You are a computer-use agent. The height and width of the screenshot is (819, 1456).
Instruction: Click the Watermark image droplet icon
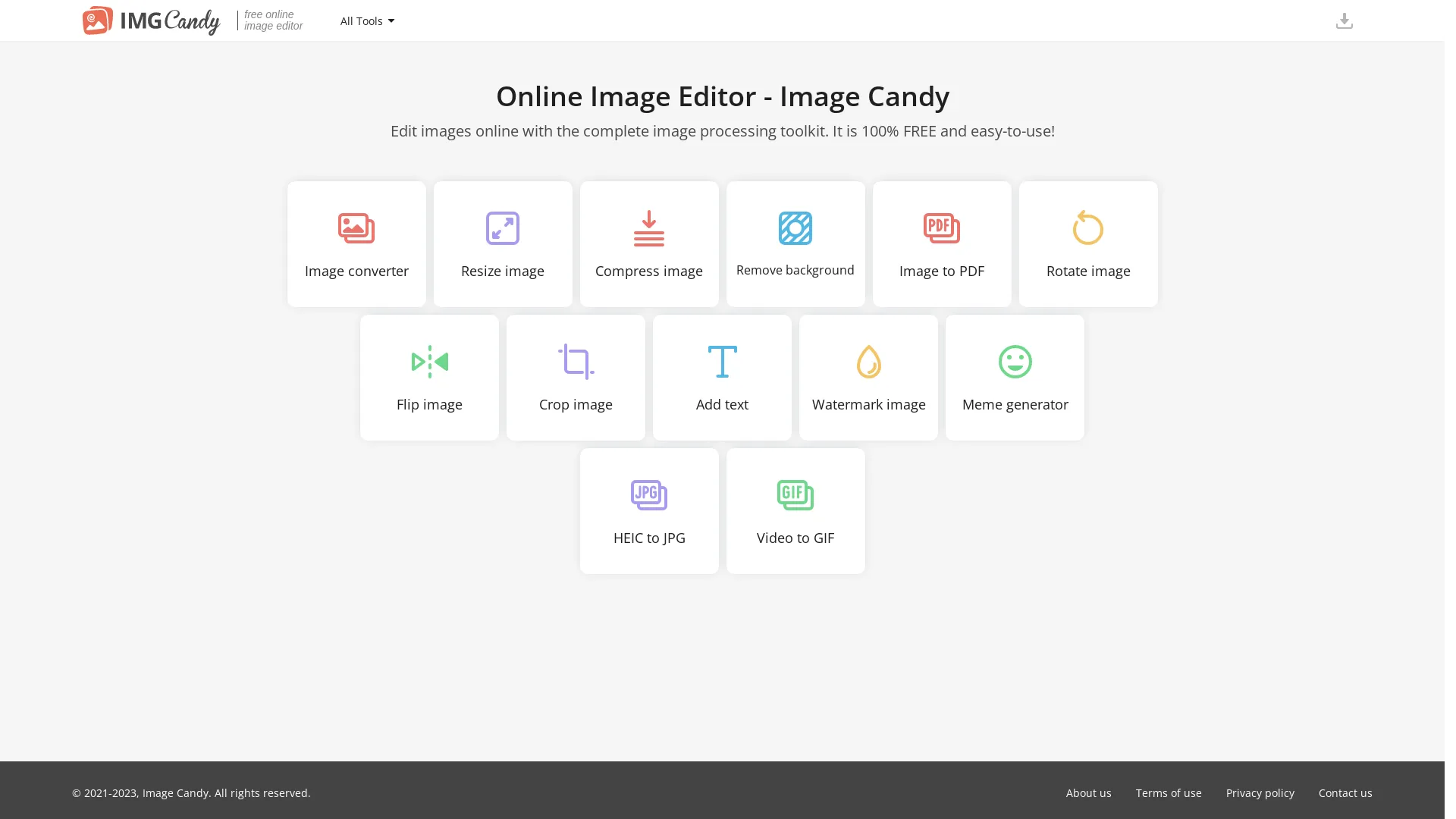868,362
